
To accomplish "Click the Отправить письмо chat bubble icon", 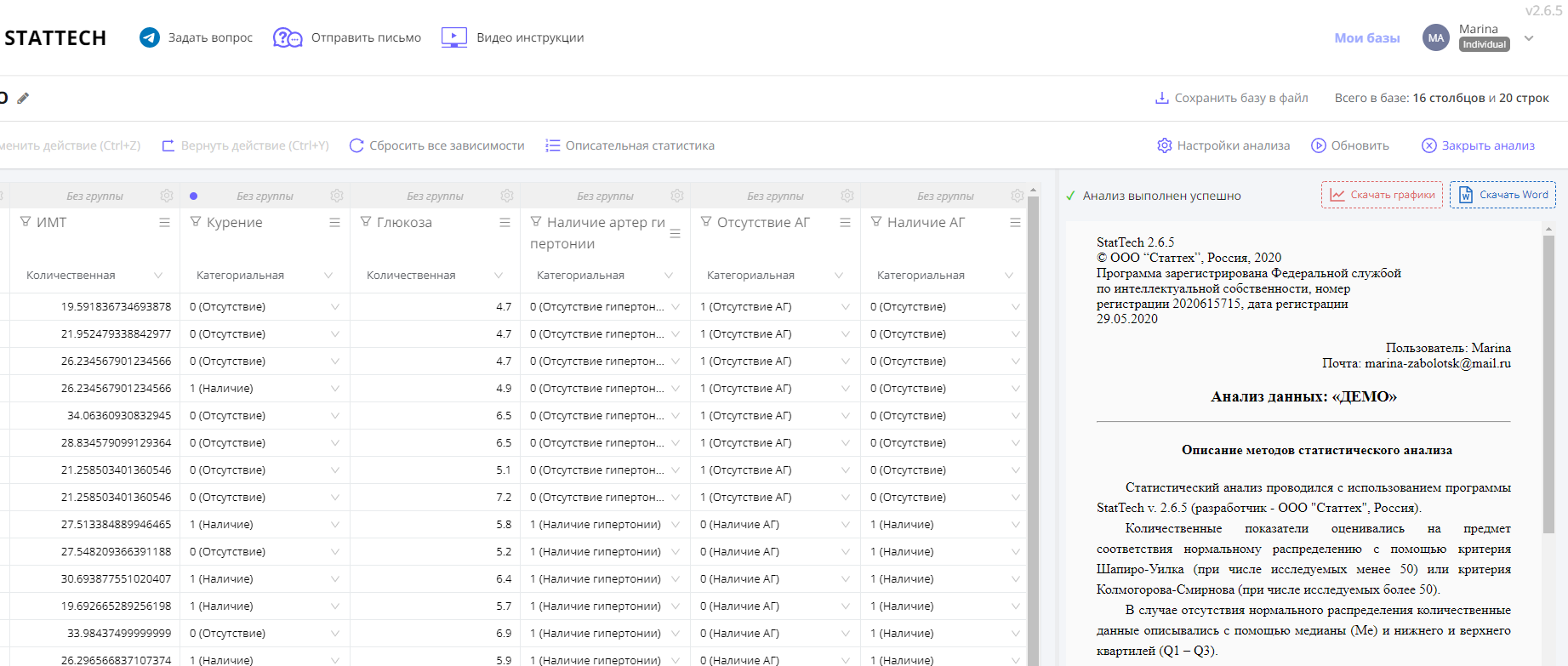I will point(288,37).
